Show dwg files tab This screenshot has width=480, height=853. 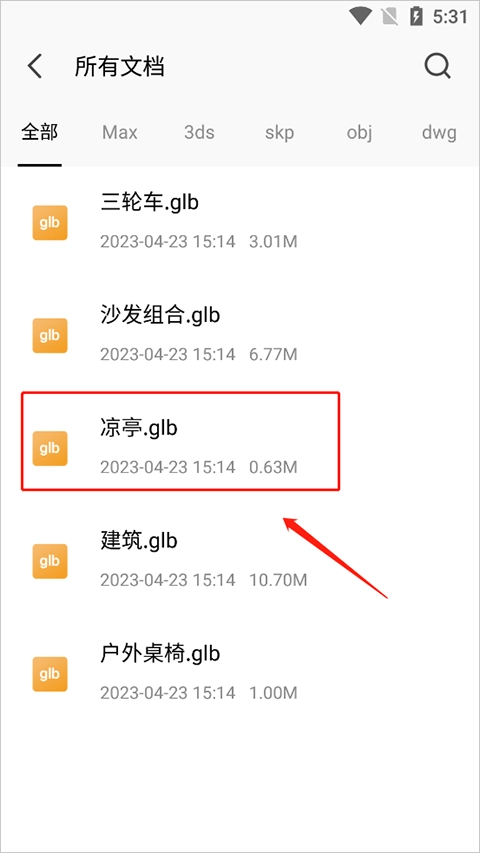439,132
